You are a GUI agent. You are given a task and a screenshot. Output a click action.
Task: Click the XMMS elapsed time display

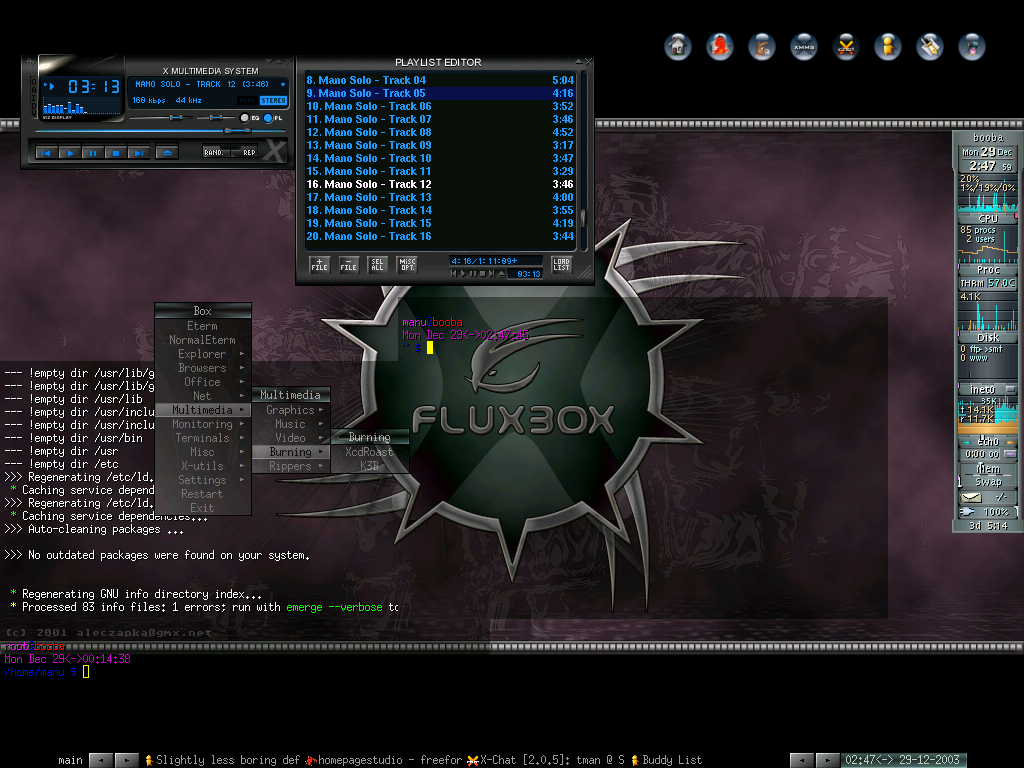[94, 86]
